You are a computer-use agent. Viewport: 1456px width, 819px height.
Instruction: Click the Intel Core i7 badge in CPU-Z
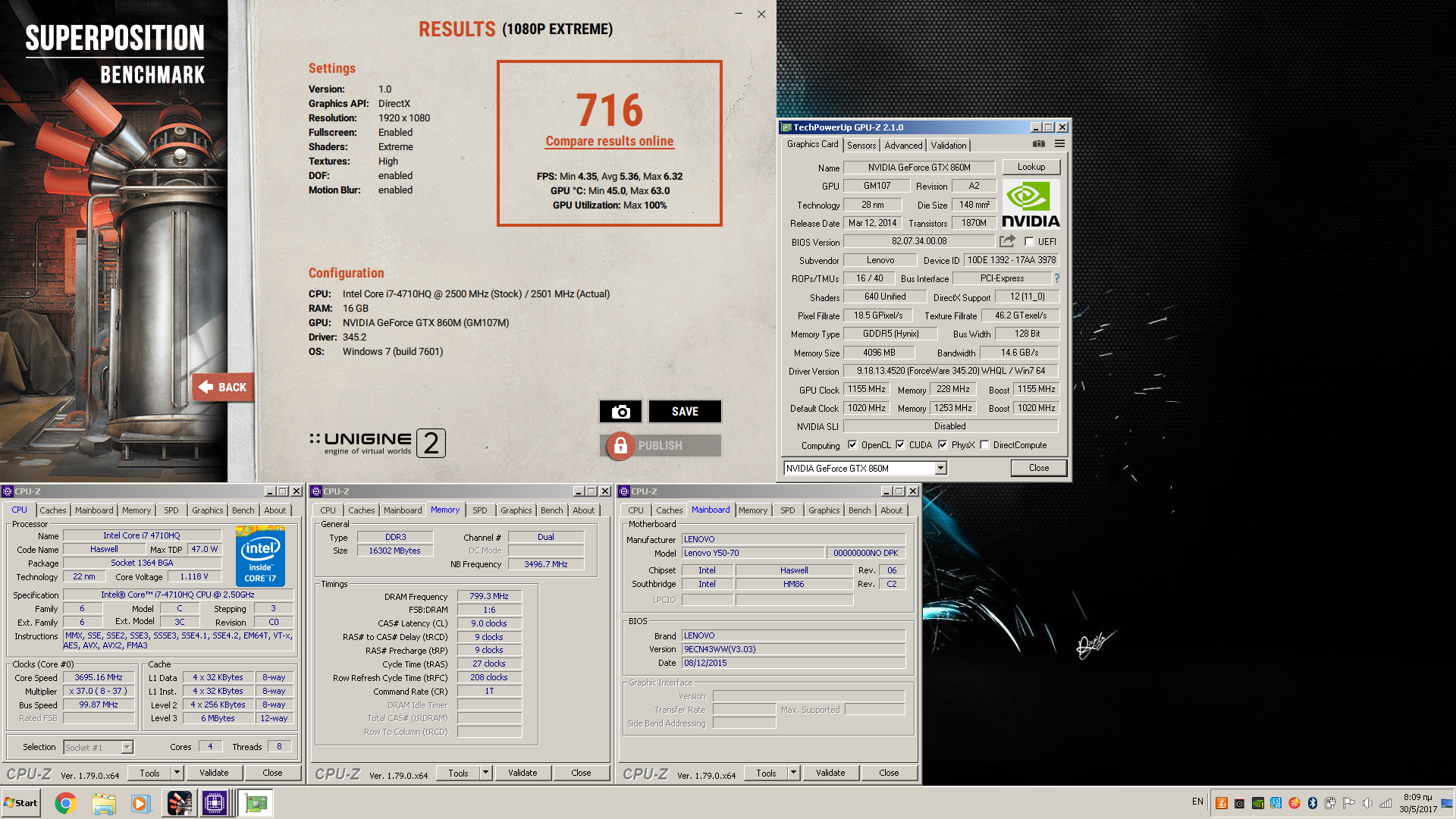click(x=260, y=556)
